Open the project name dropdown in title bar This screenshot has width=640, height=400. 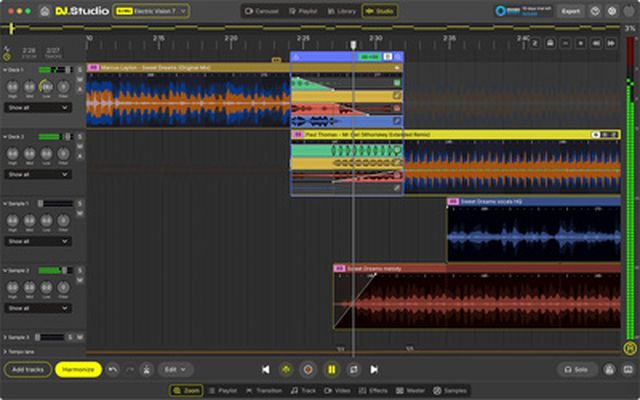[x=151, y=11]
